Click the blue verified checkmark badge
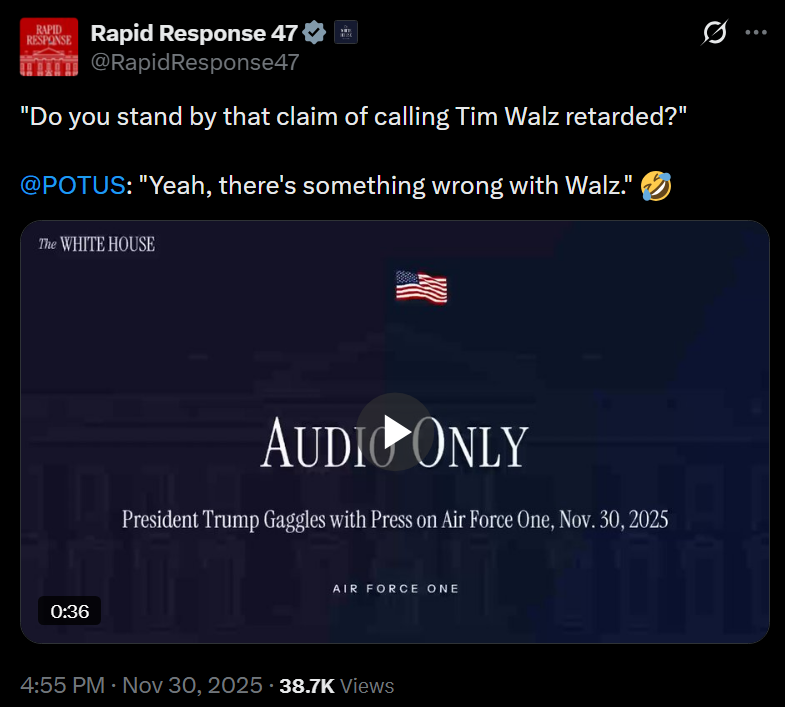The width and height of the screenshot is (785, 707). [x=314, y=33]
